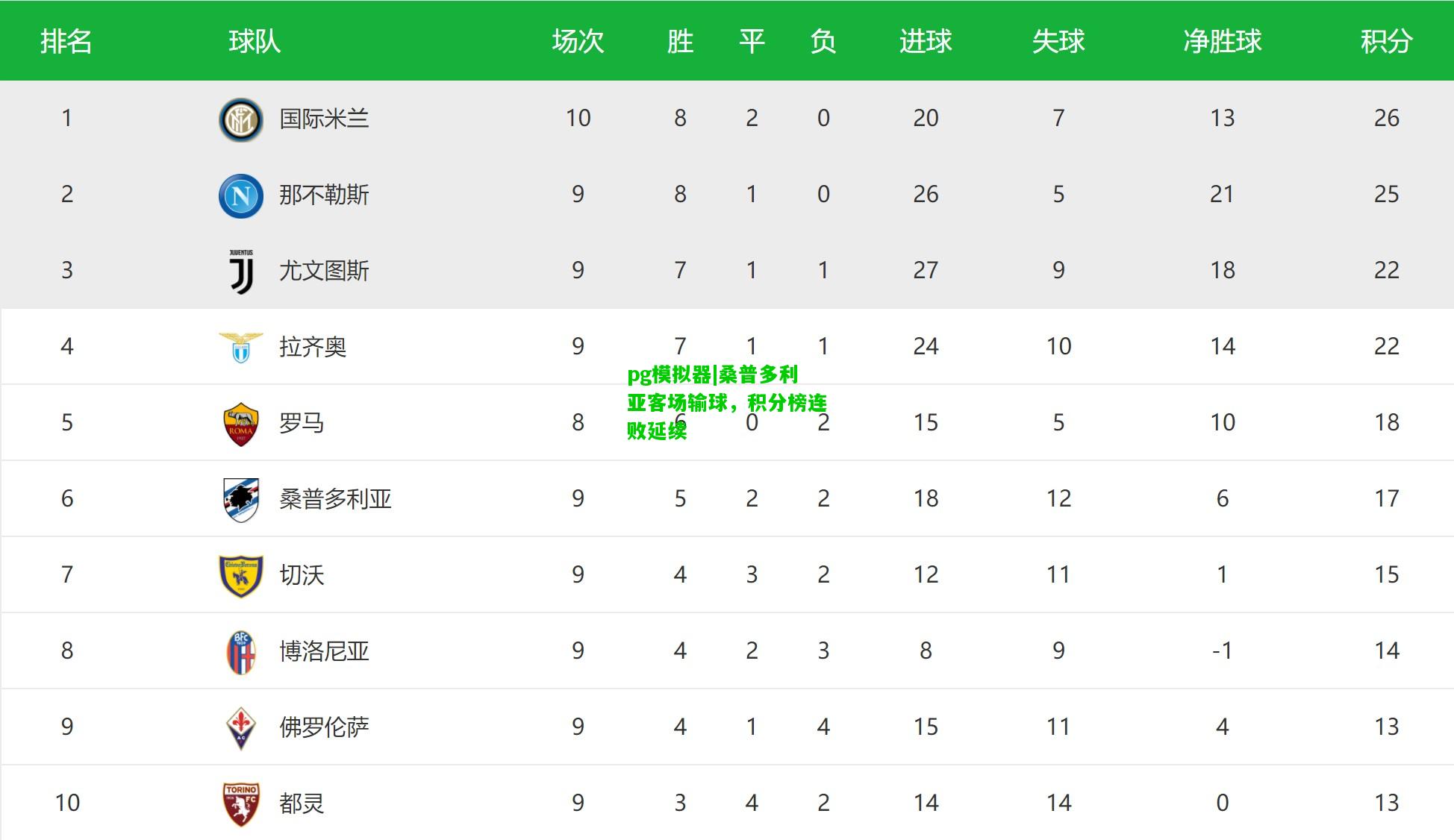Select the 进球 column header

click(926, 41)
